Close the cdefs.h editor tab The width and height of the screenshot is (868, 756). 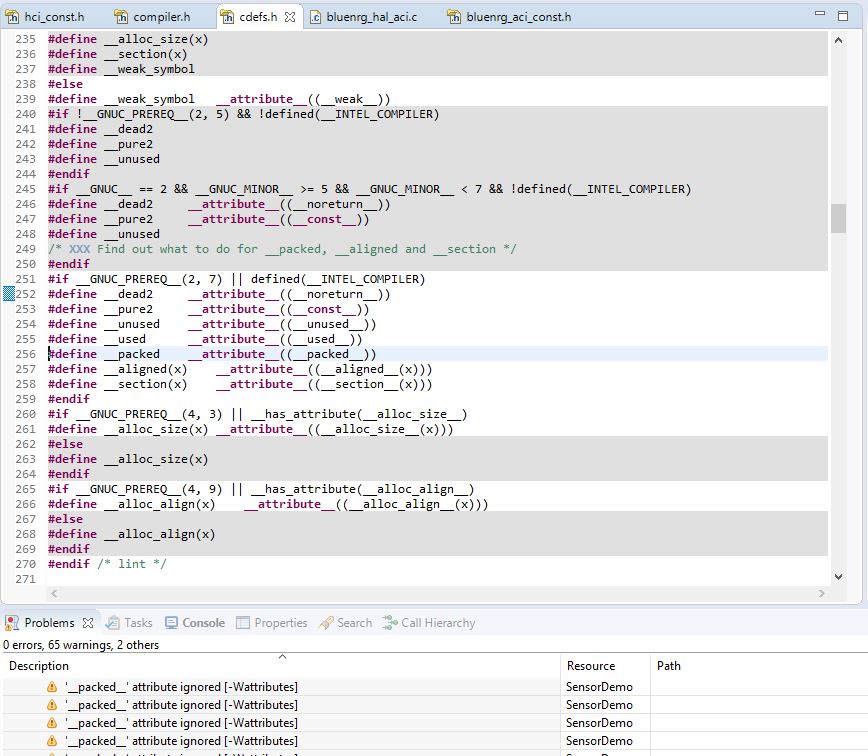point(289,17)
